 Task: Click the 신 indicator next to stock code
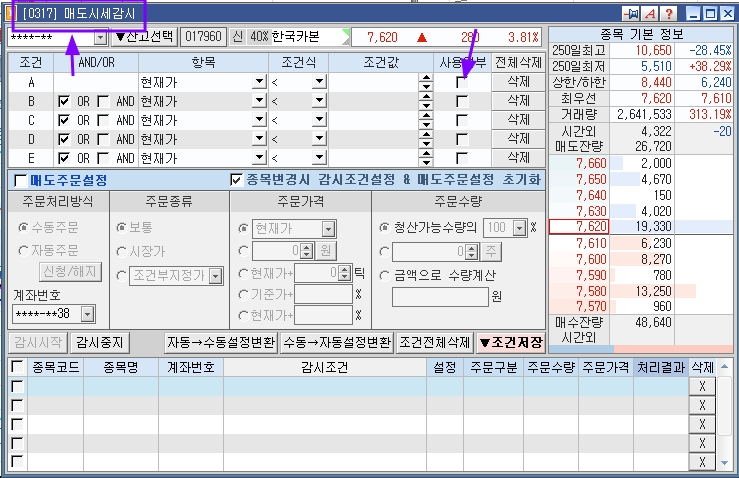pos(238,37)
